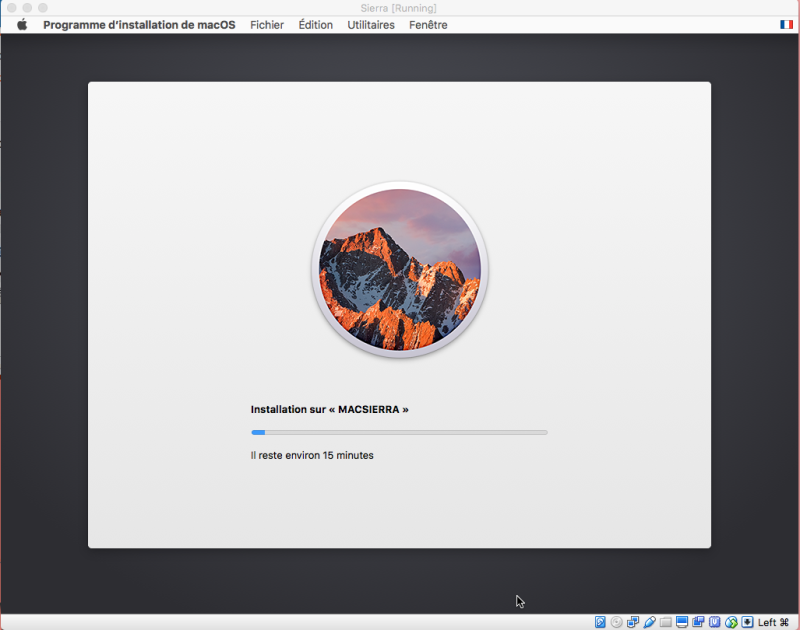Open the Programme d'installation de macOS menu
This screenshot has width=800, height=630.
pyautogui.click(x=139, y=24)
